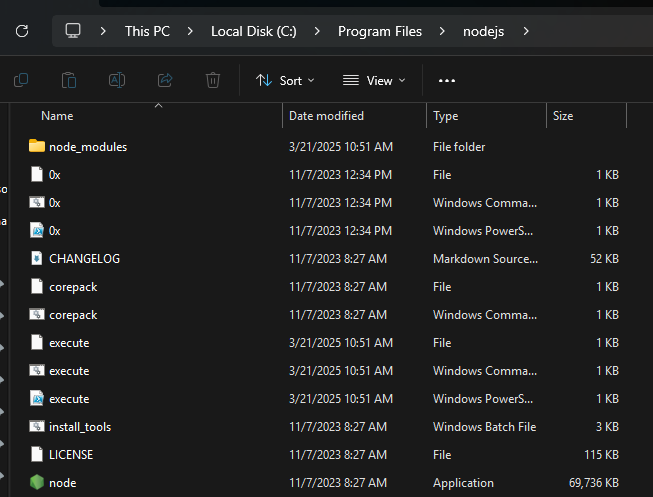Click the Share toolbar icon
This screenshot has width=653, height=497.
pyautogui.click(x=165, y=80)
